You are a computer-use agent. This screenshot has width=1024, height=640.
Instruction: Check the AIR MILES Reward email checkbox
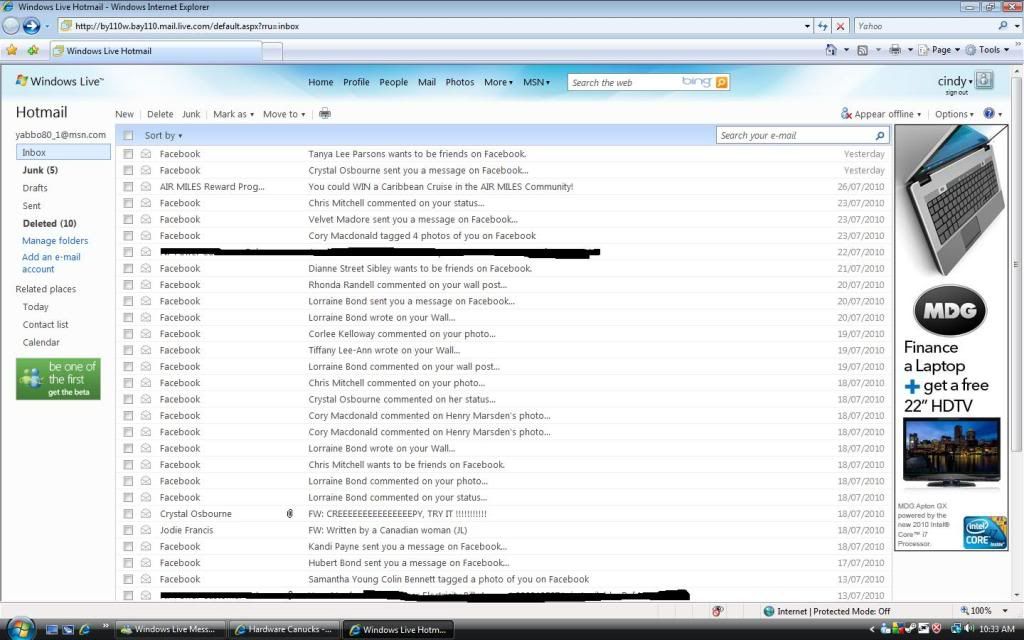click(x=128, y=187)
